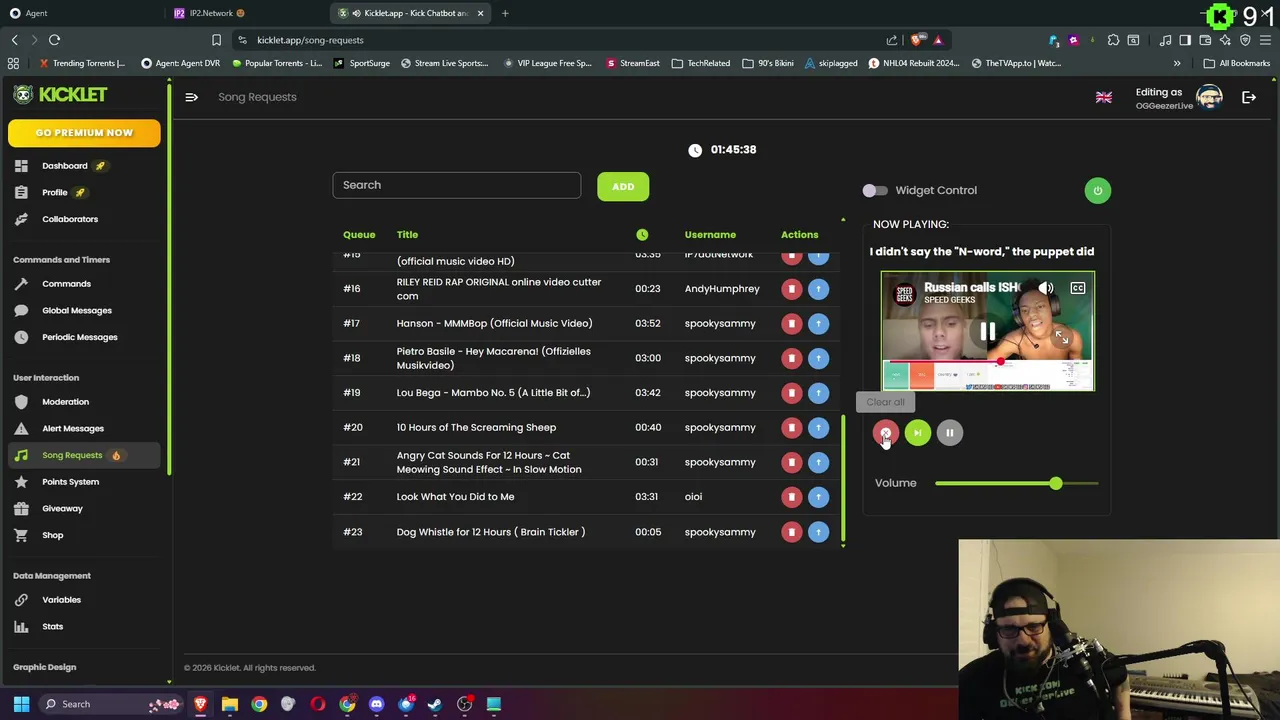Click the song queue scrollbar
Screen dimensions: 1280x720
pos(843,480)
